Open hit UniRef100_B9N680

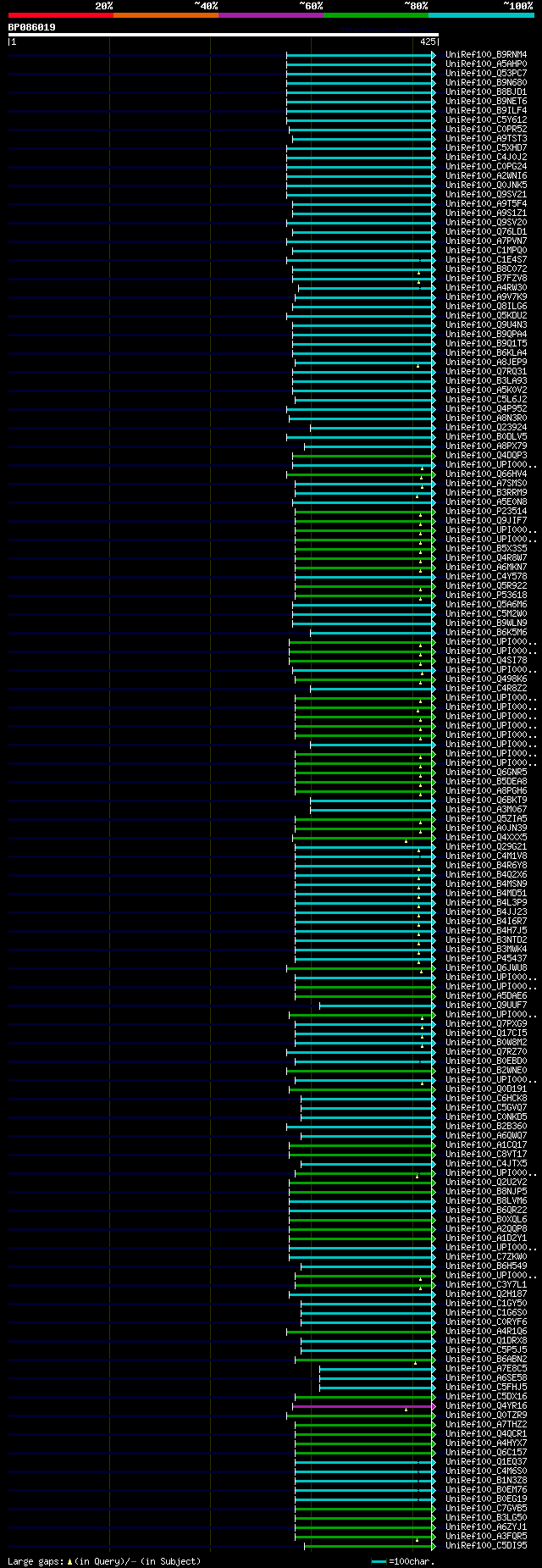pos(486,82)
